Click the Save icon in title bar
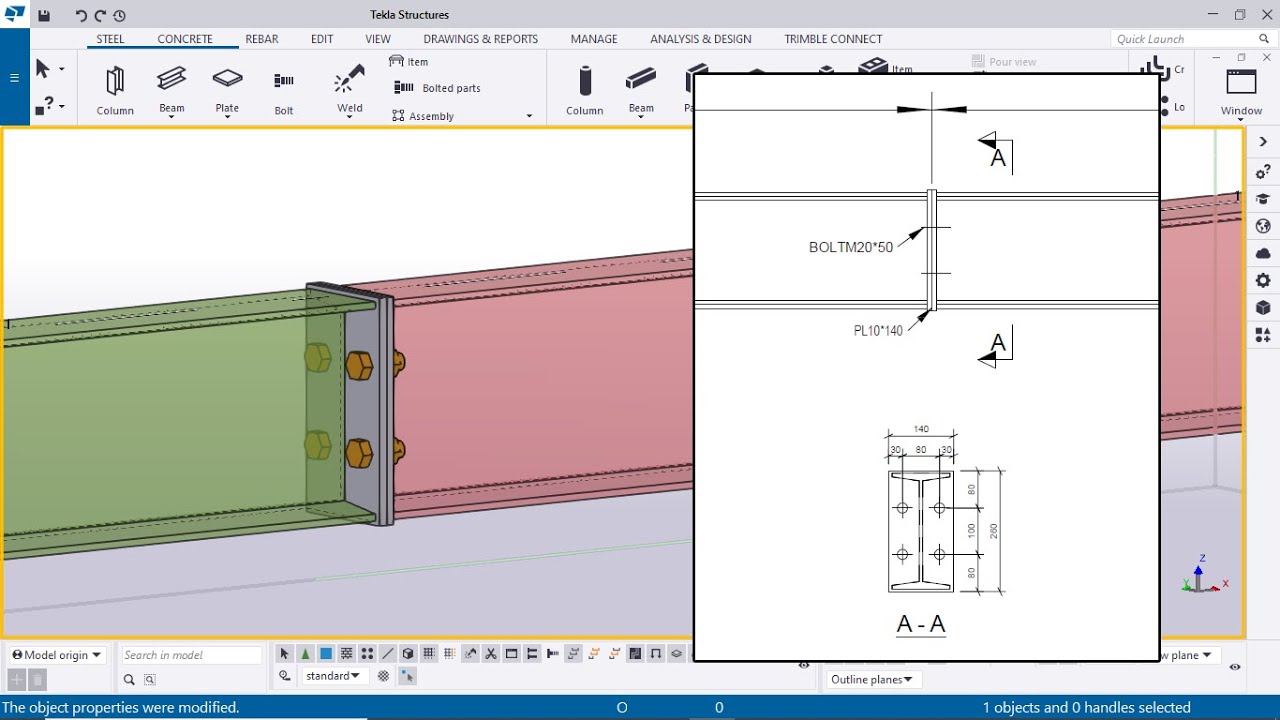Image resolution: width=1280 pixels, height=720 pixels. tap(44, 15)
